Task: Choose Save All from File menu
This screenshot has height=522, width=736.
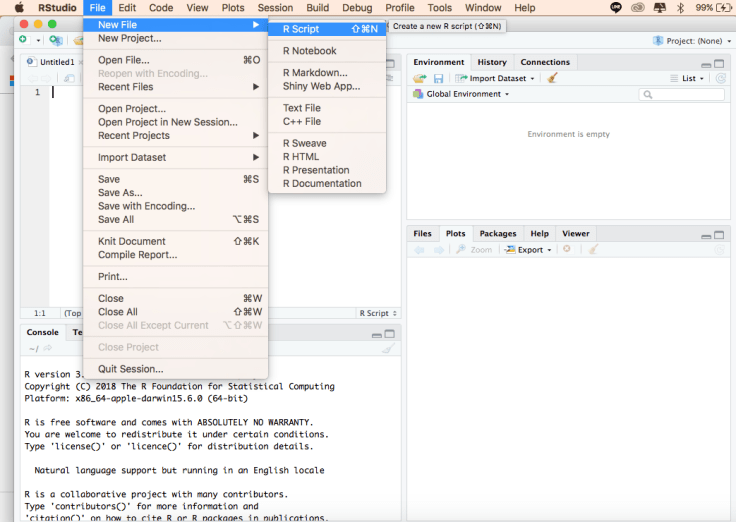Action: pos(176,220)
